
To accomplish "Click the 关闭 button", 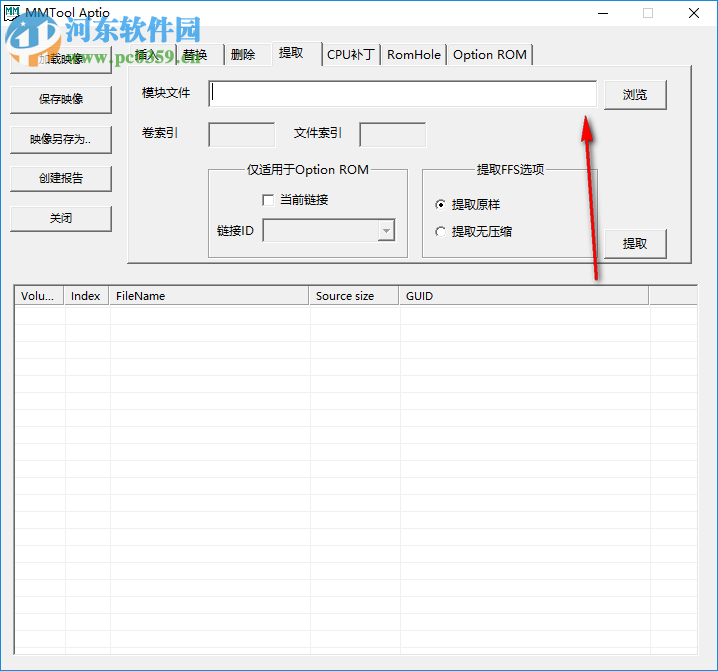I will click(x=61, y=218).
